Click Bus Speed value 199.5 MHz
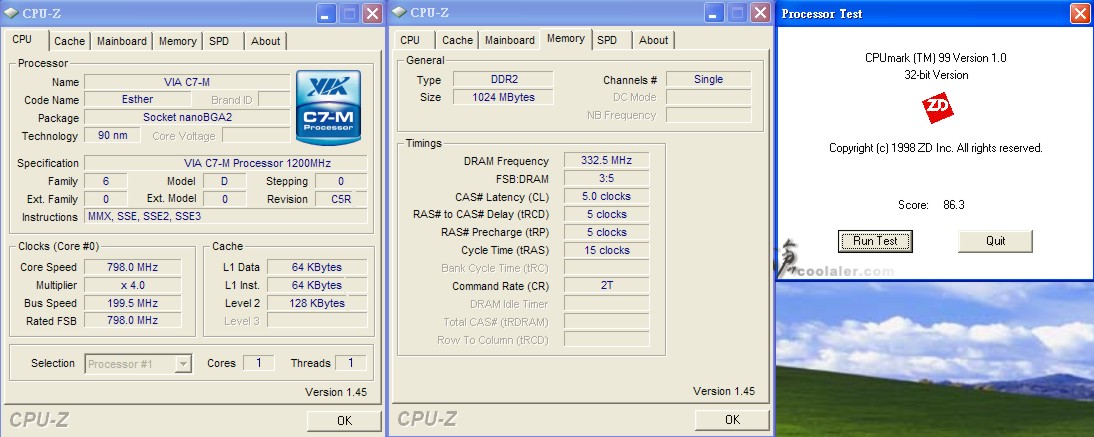The height and width of the screenshot is (437, 1094). point(133,304)
